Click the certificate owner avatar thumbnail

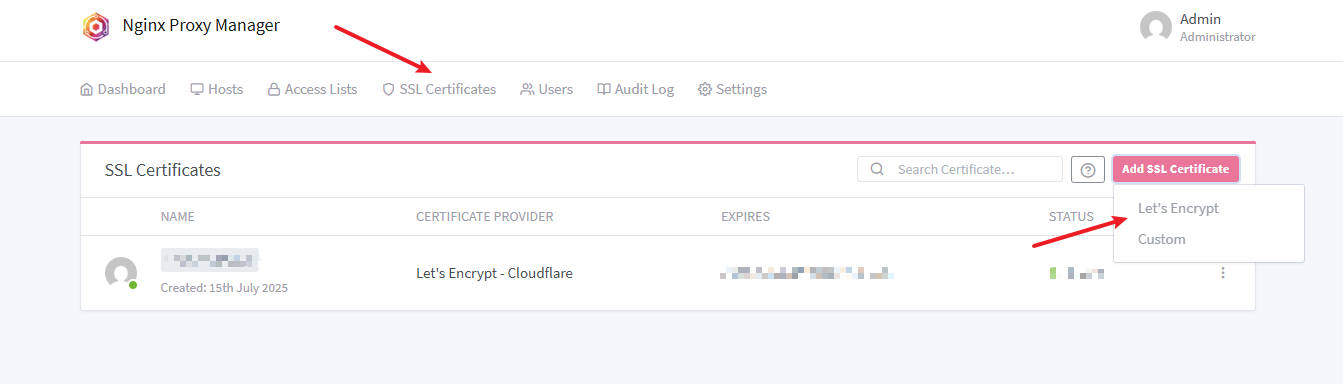[121, 273]
